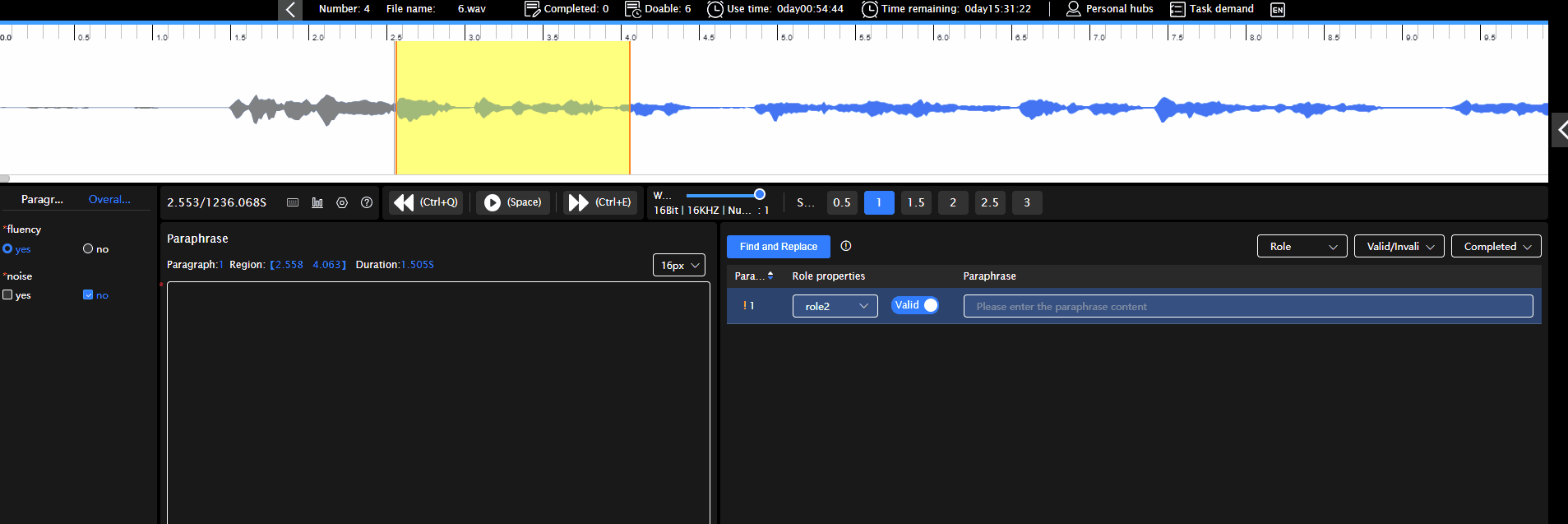Set playback speed to 1
Image resolution: width=1568 pixels, height=524 pixels.
[879, 202]
